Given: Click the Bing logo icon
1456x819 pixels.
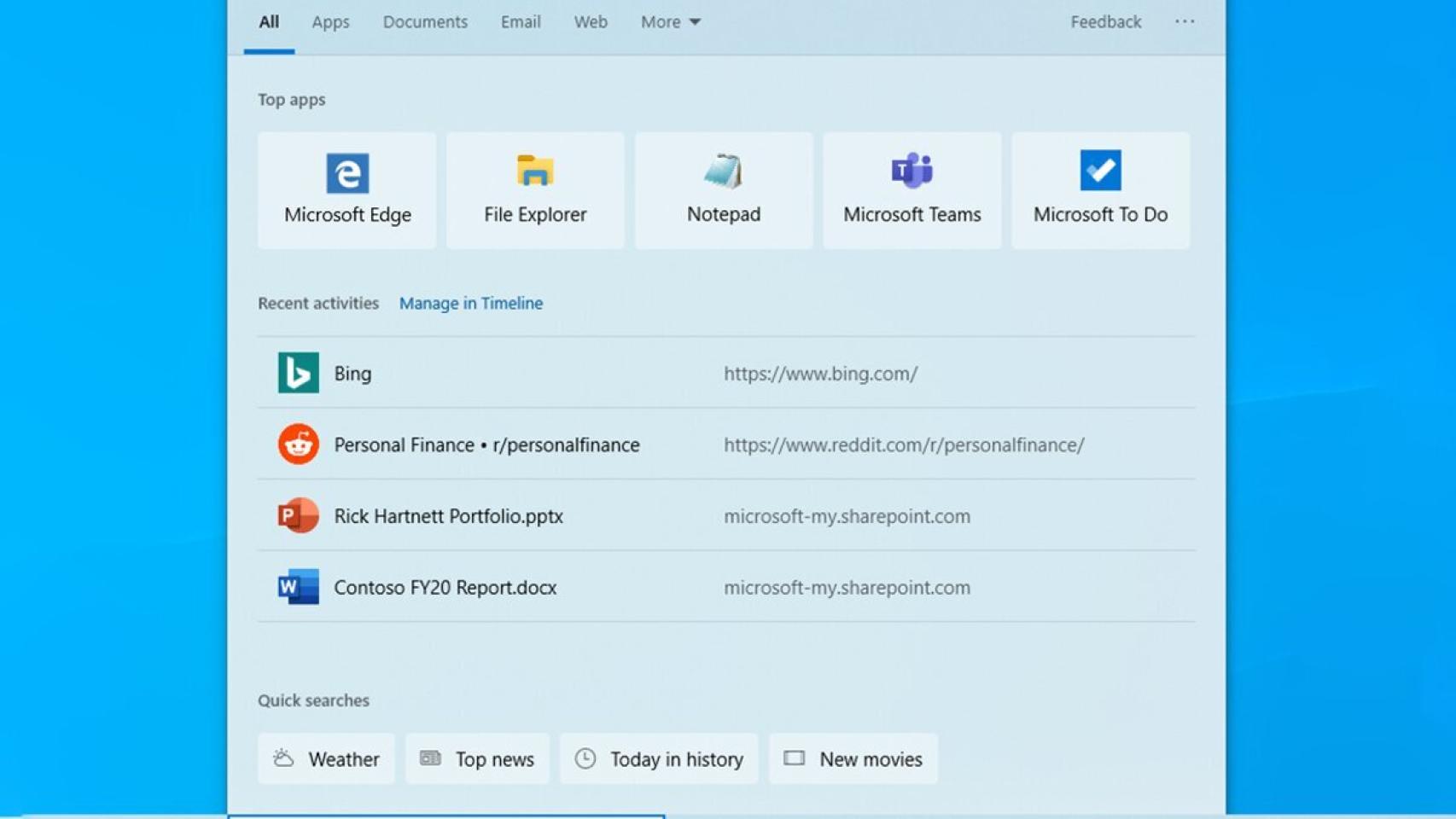Looking at the screenshot, I should [299, 373].
